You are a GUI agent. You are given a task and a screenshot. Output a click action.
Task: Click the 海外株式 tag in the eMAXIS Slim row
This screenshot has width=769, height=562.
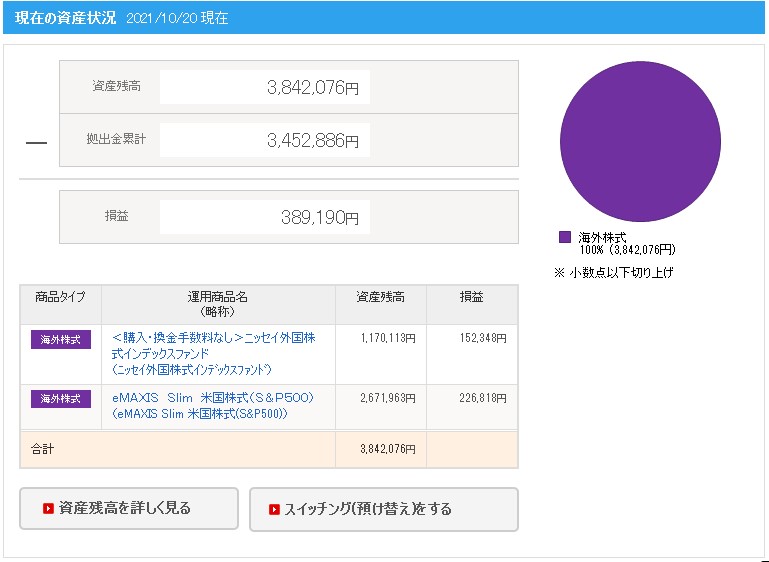point(61,399)
